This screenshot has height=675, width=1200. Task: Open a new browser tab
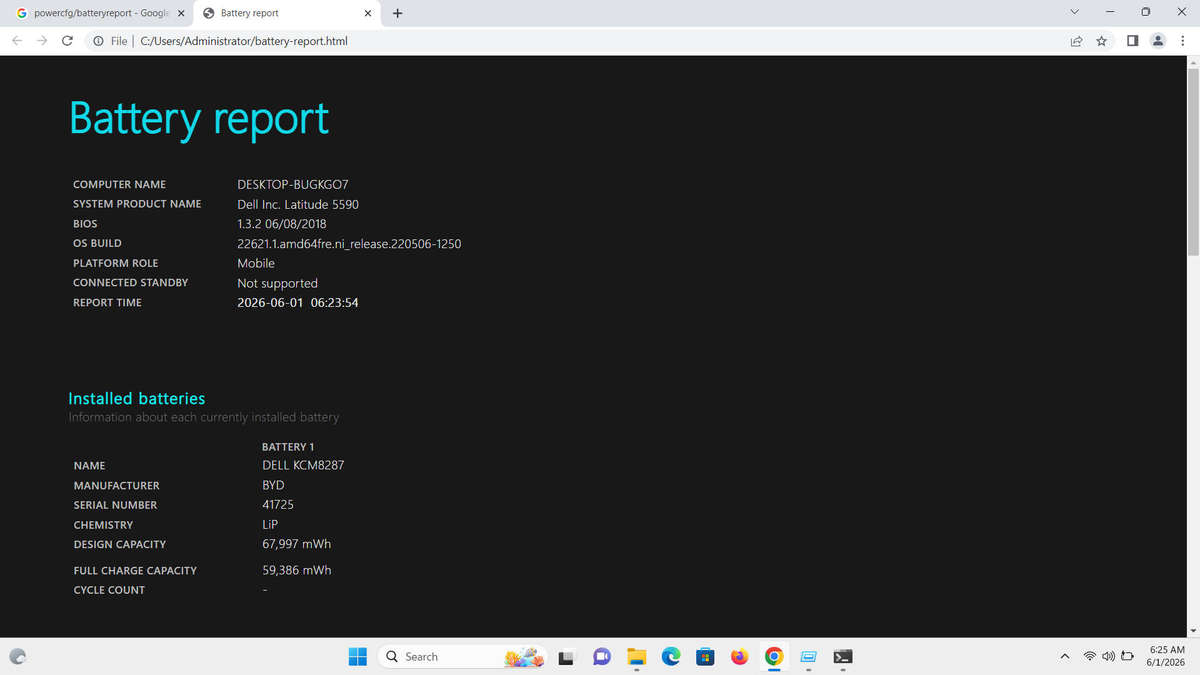click(x=398, y=13)
